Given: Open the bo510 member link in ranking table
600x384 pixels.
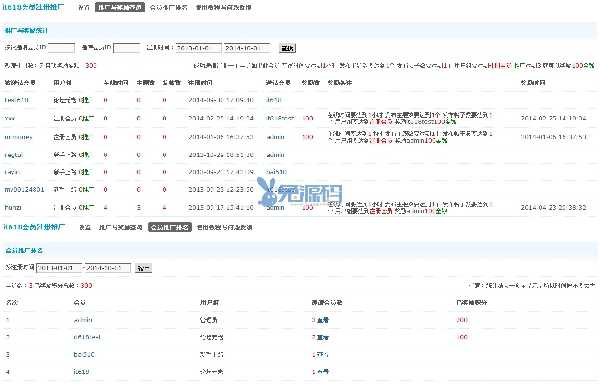Looking at the screenshot, I should pyautogui.click(x=84, y=355).
